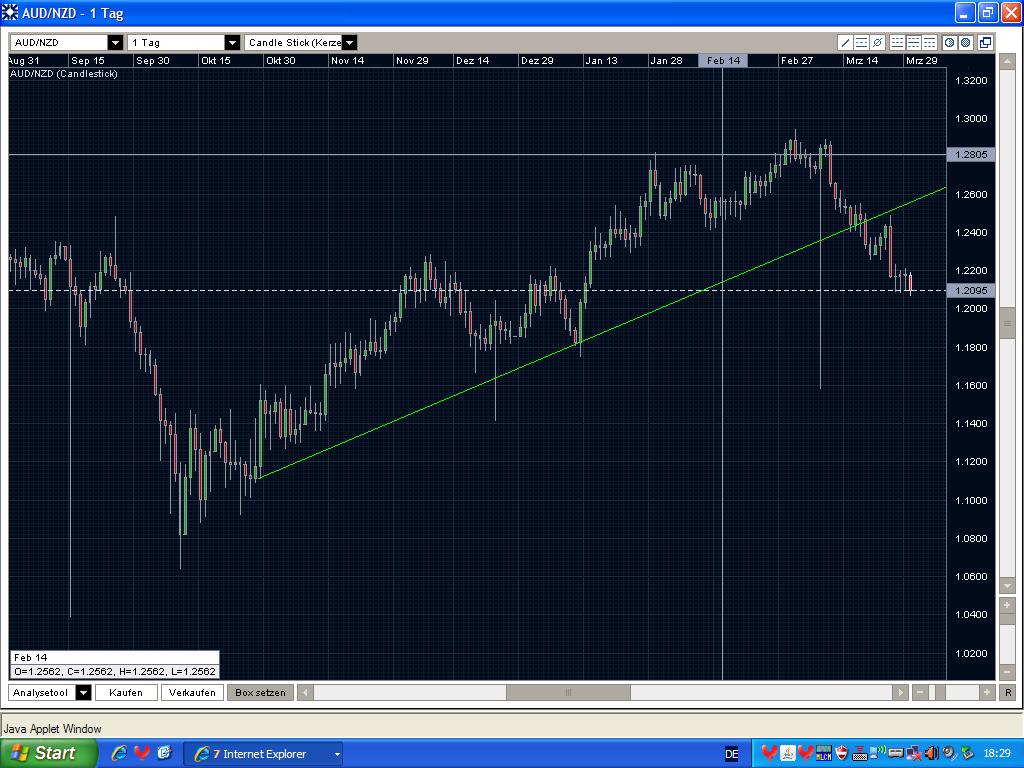Image resolution: width=1024 pixels, height=768 pixels.
Task: Click the red shield security tray icon
Action: 842,754
